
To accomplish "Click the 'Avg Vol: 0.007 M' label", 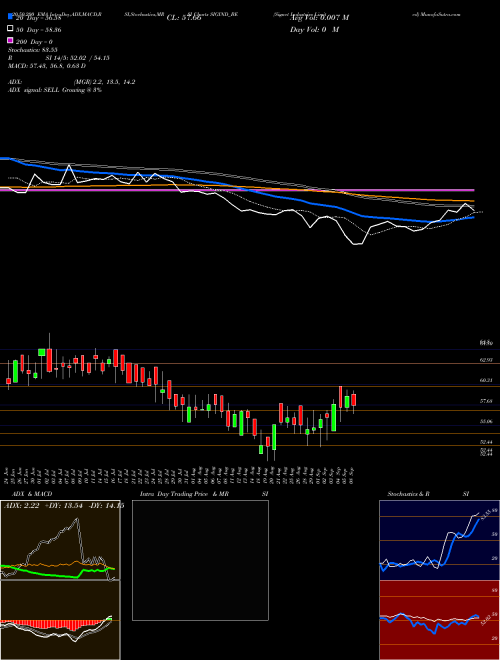I will (319, 18).
